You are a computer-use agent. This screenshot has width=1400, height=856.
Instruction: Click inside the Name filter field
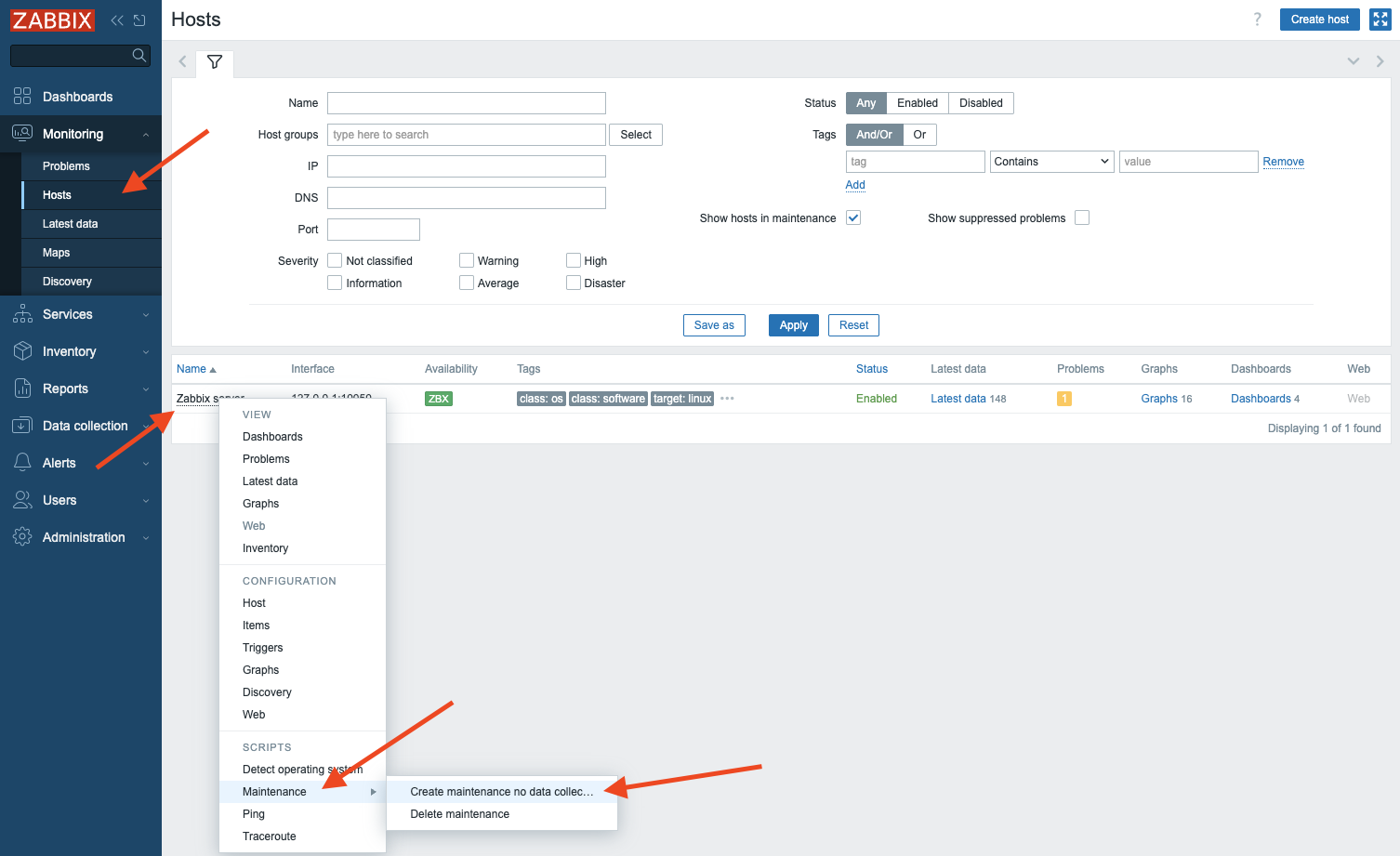click(466, 103)
